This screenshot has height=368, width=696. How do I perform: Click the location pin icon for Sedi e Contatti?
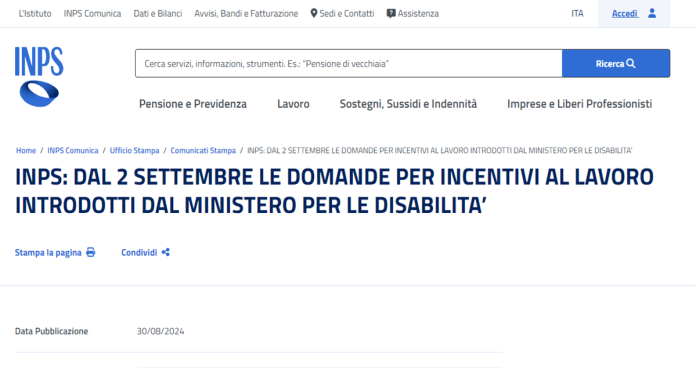314,13
